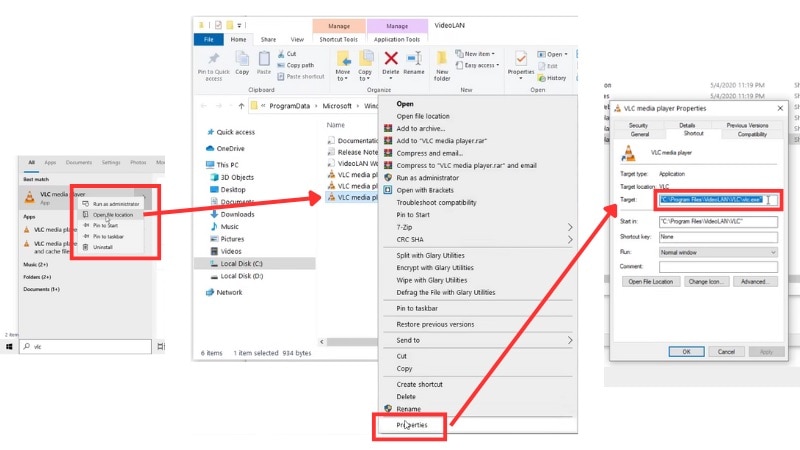This screenshot has height=450, width=800.
Task: Open the Easy access dropdown
Action: [x=477, y=65]
